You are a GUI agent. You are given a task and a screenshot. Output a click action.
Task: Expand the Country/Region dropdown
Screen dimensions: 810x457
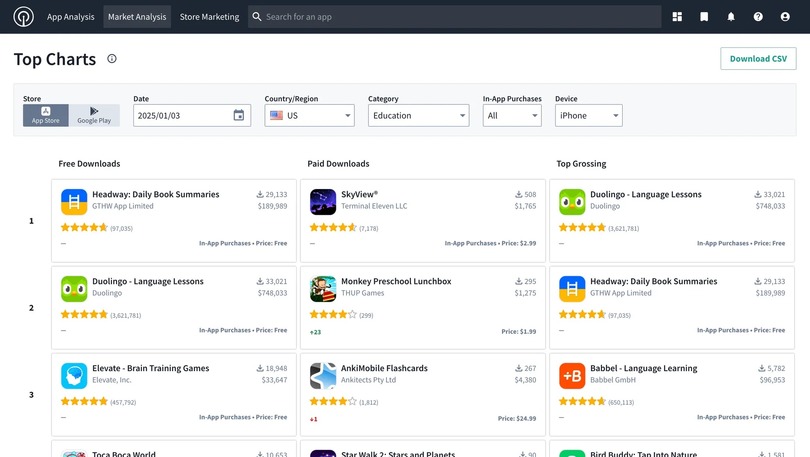tap(309, 115)
